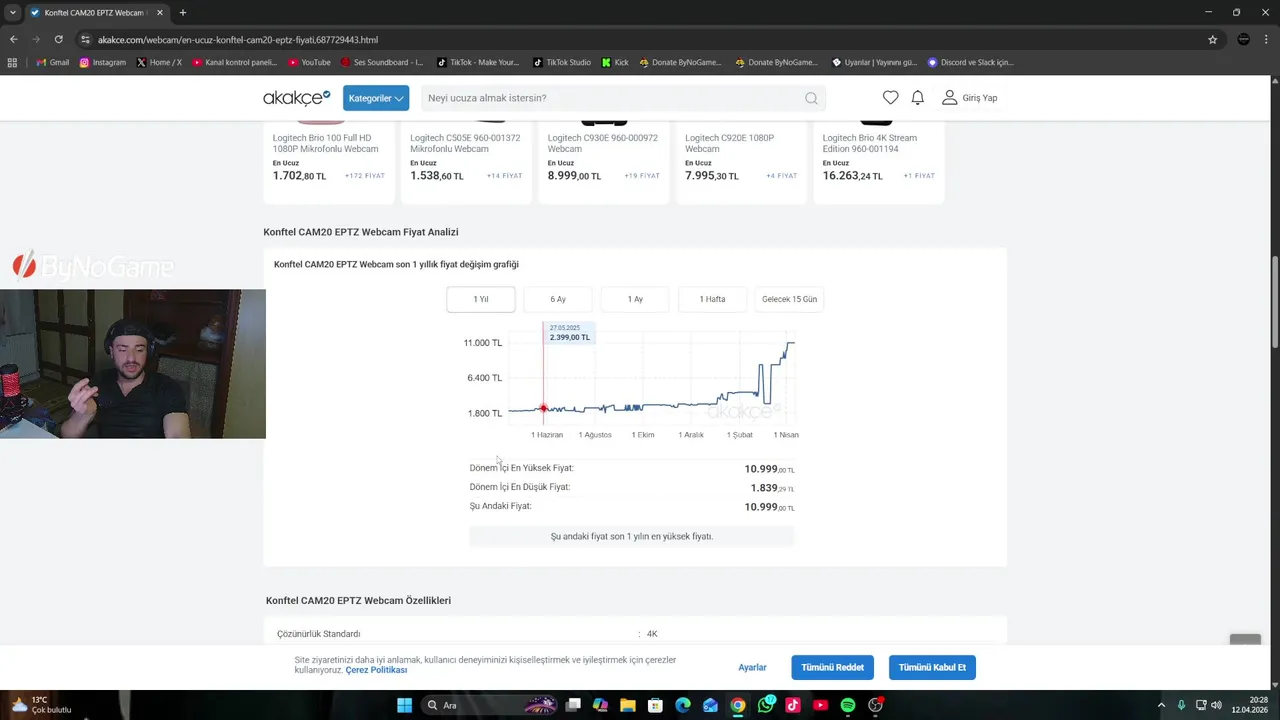Open Spotify from the taskbar
The height and width of the screenshot is (720, 1280).
point(848,705)
